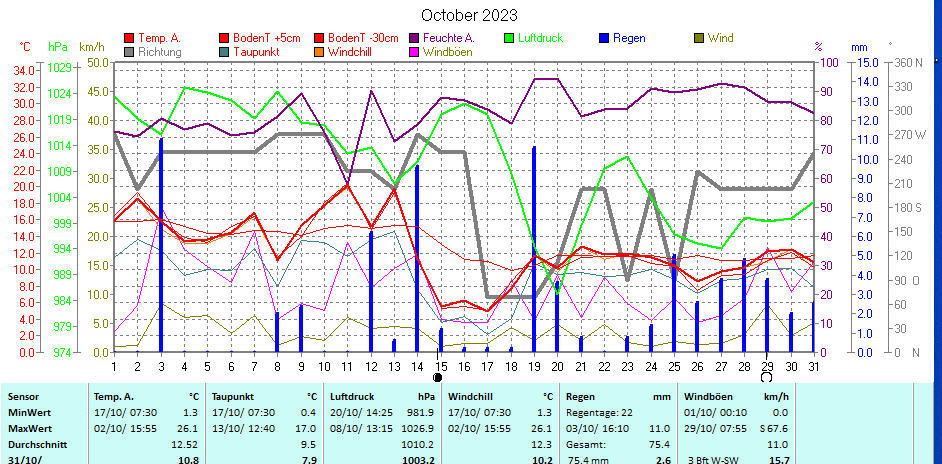The width and height of the screenshot is (942, 464).
Task: Click the purple % axis unit label
Action: point(818,46)
